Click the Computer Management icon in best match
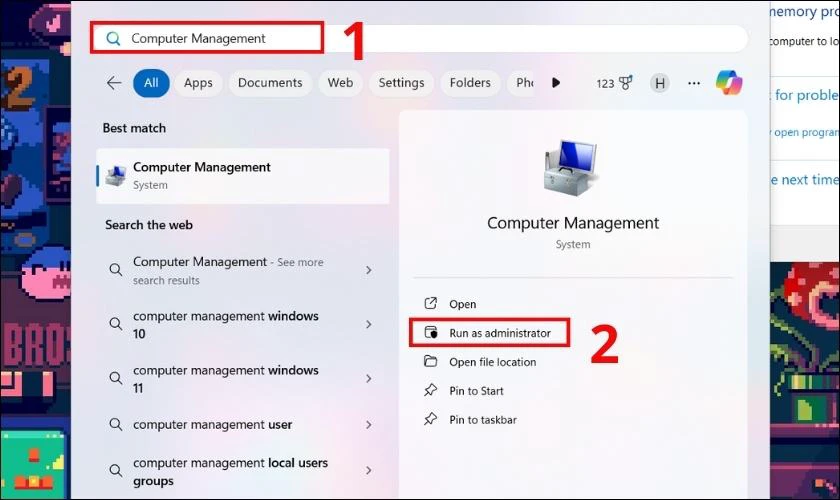This screenshot has width=840, height=500. tap(116, 175)
